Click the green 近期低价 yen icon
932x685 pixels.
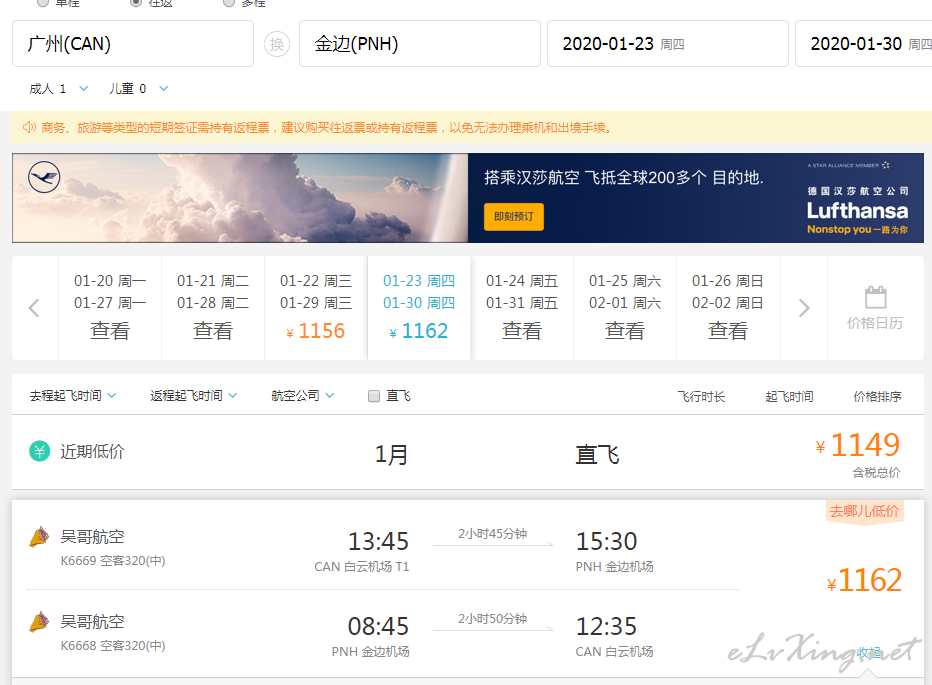point(40,451)
